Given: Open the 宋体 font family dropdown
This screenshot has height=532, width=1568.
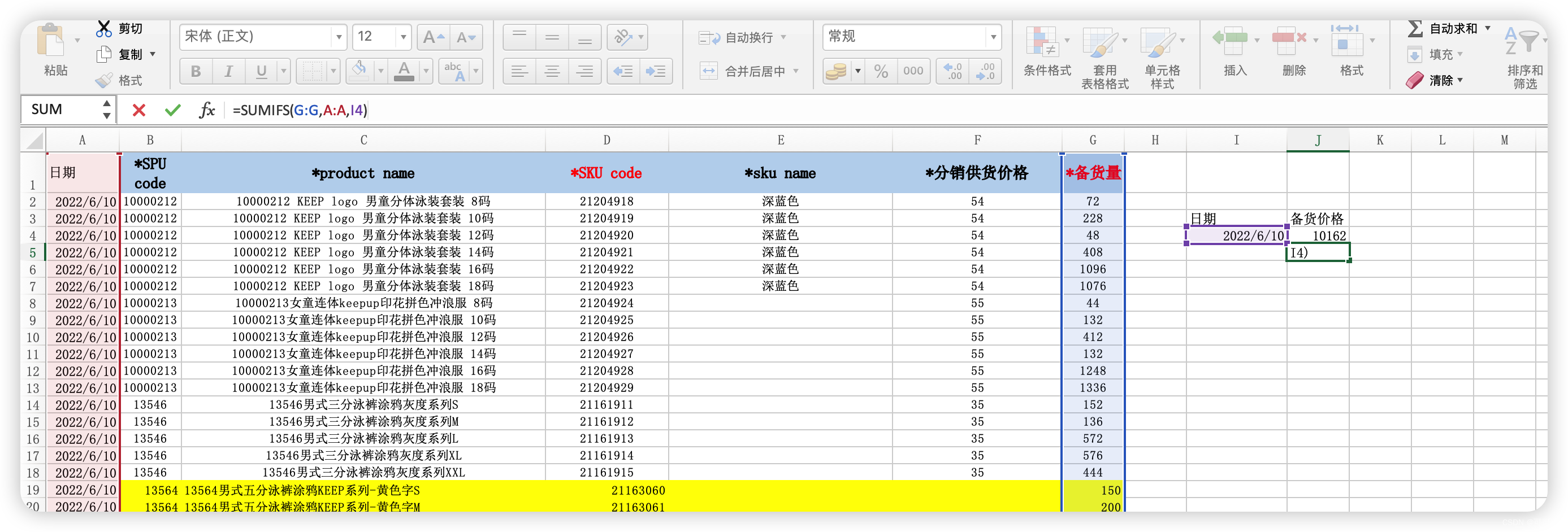Looking at the screenshot, I should [339, 37].
